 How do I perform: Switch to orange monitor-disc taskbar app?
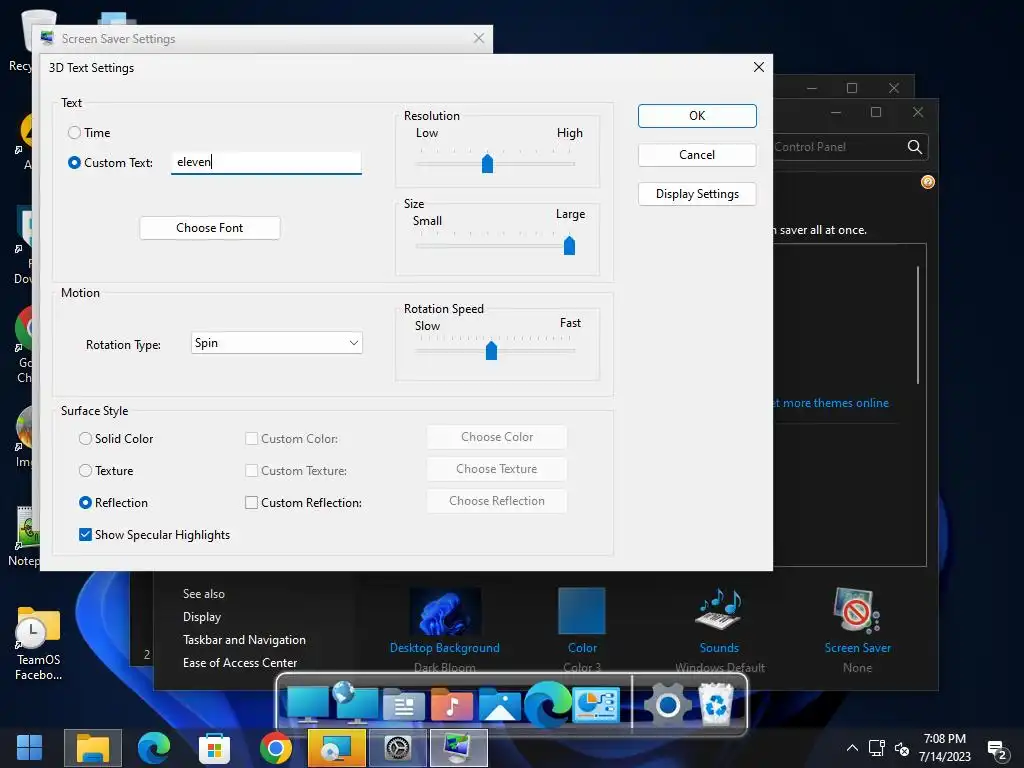click(x=336, y=748)
